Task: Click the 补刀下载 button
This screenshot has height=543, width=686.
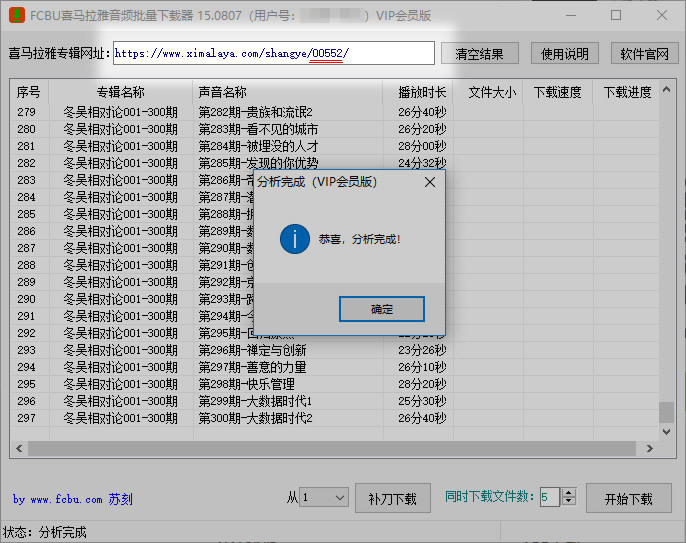Action: (392, 498)
